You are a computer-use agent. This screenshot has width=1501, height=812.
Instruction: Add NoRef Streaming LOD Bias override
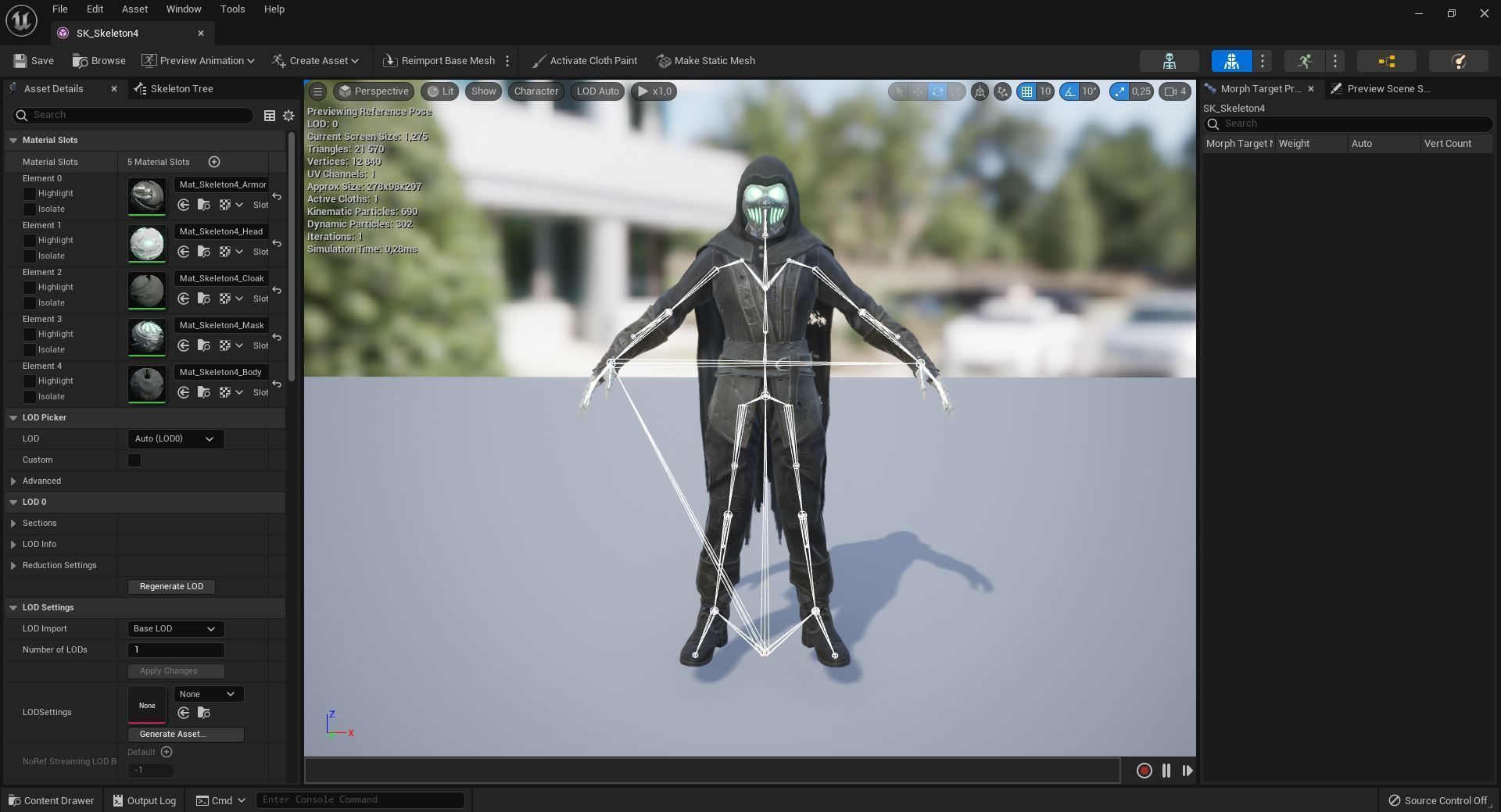(167, 752)
